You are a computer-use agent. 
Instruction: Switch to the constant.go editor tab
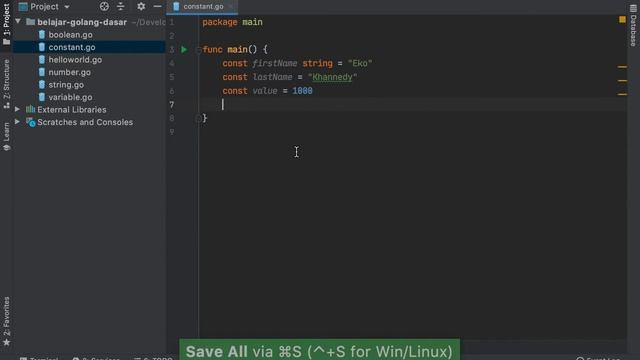point(203,7)
